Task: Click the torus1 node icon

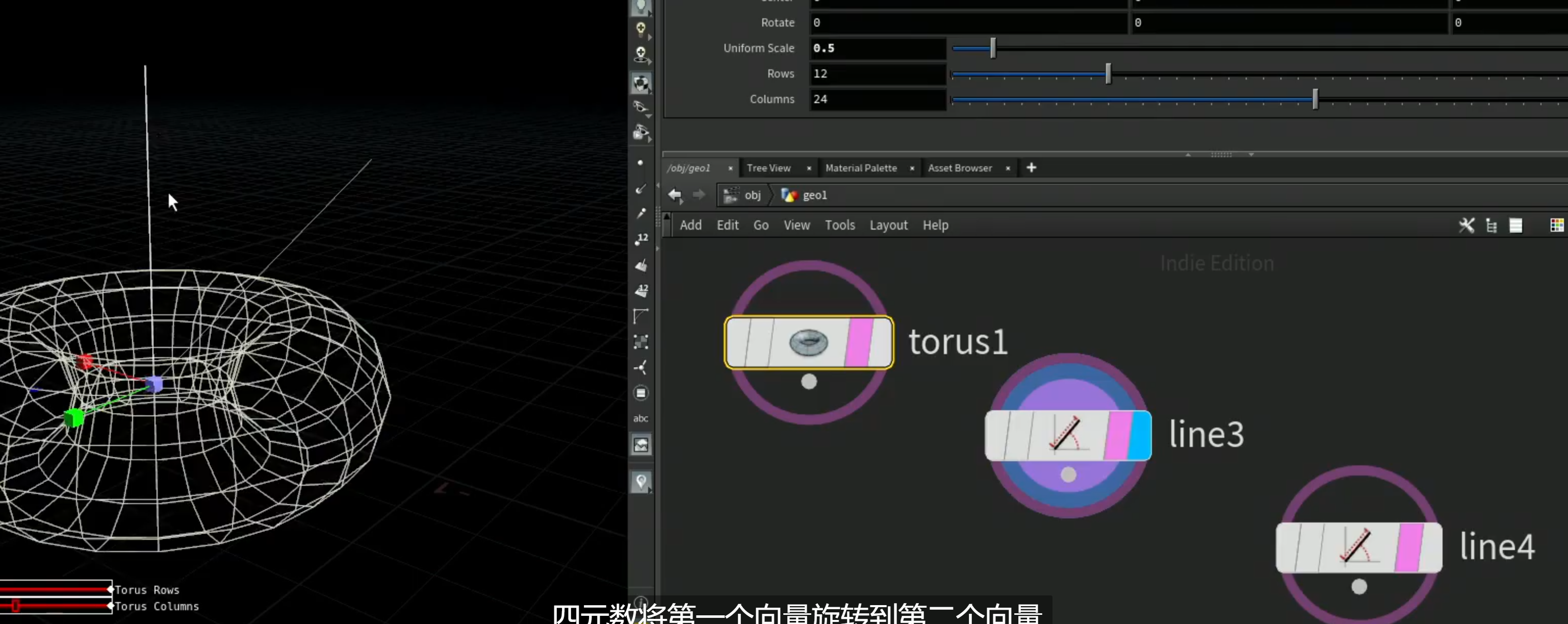Action: [x=808, y=342]
